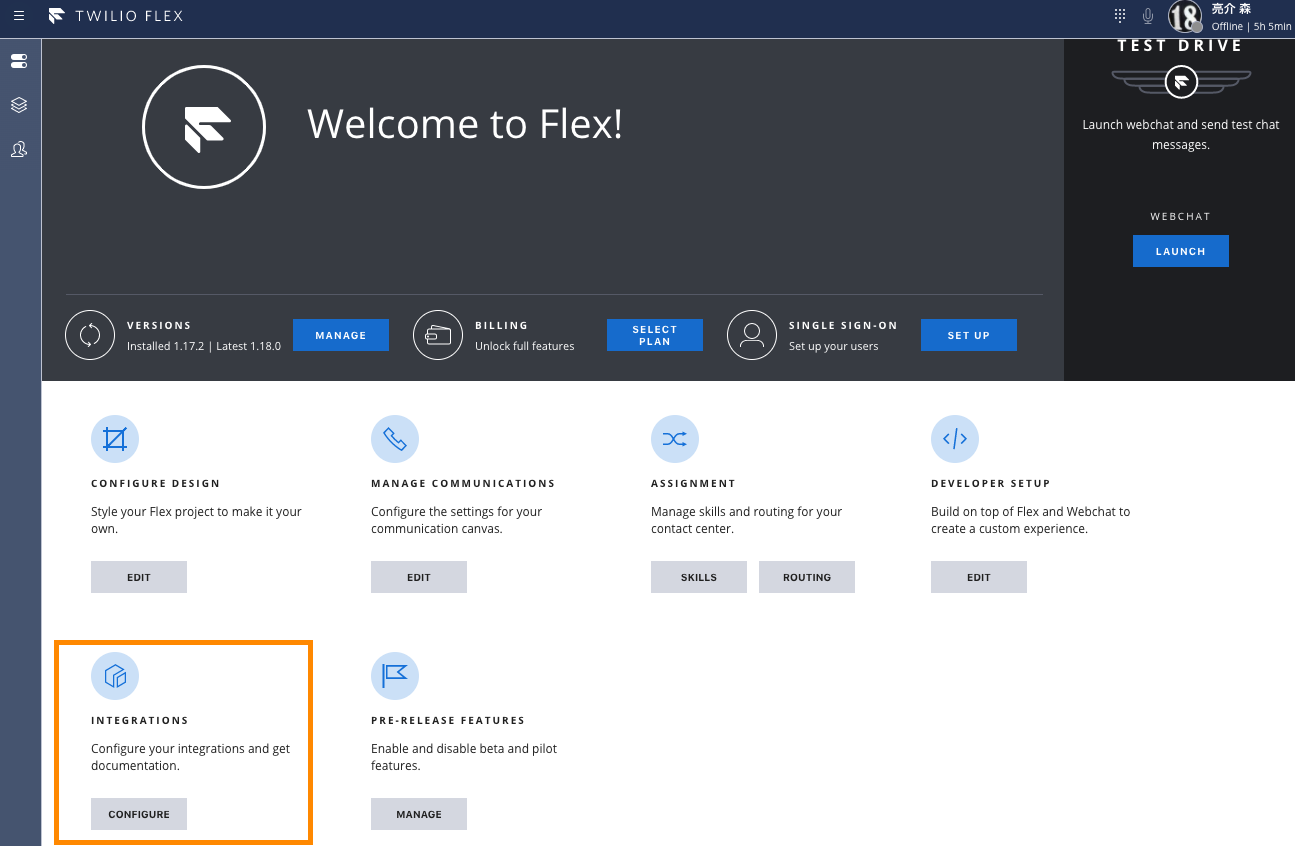
Task: Click the Integrations cube icon
Action: click(115, 676)
